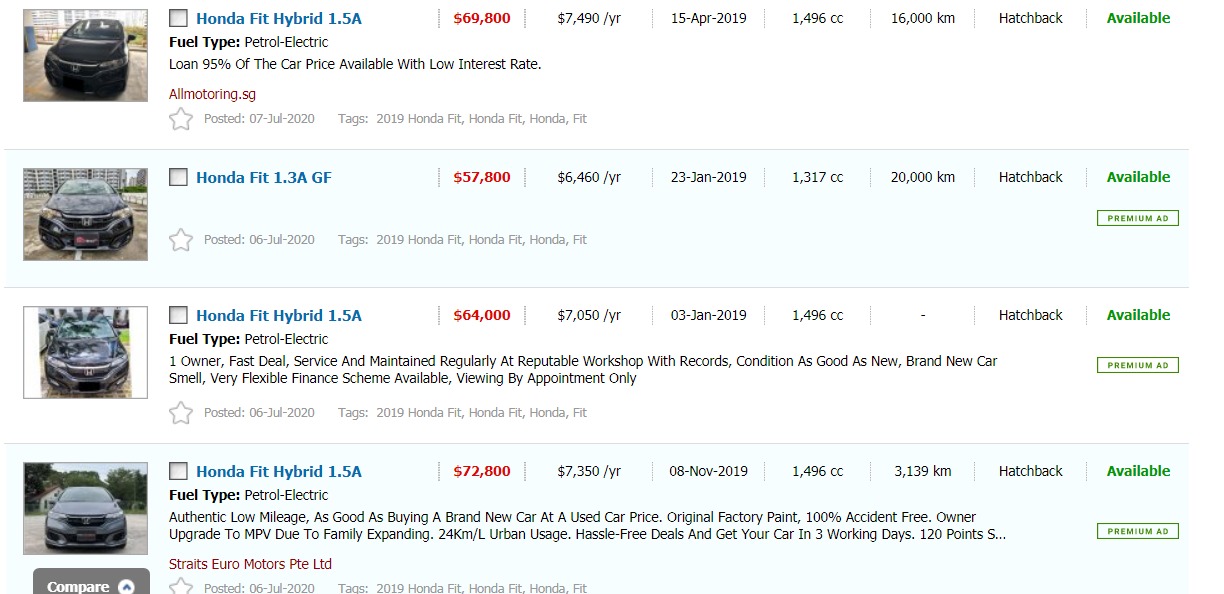Open the Allmotoring.sg dealer link
Screen dimensions: 1224x594
212,94
